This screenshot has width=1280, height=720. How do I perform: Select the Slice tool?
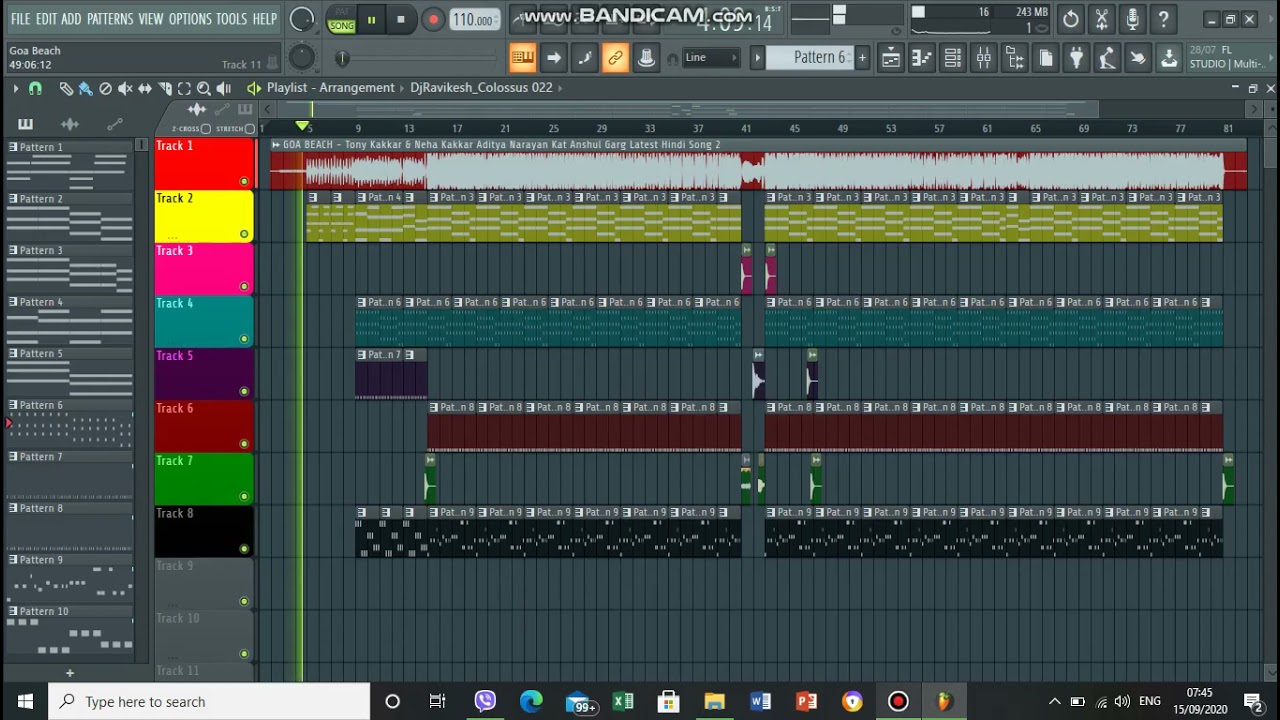pyautogui.click(x=165, y=88)
